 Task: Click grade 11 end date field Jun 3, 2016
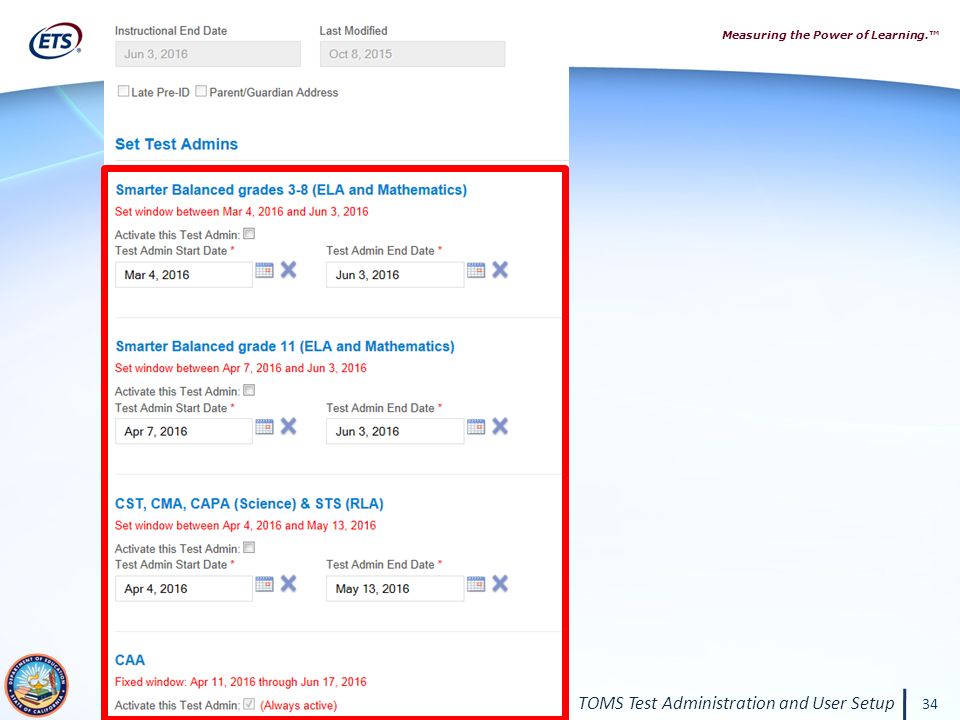coord(395,432)
